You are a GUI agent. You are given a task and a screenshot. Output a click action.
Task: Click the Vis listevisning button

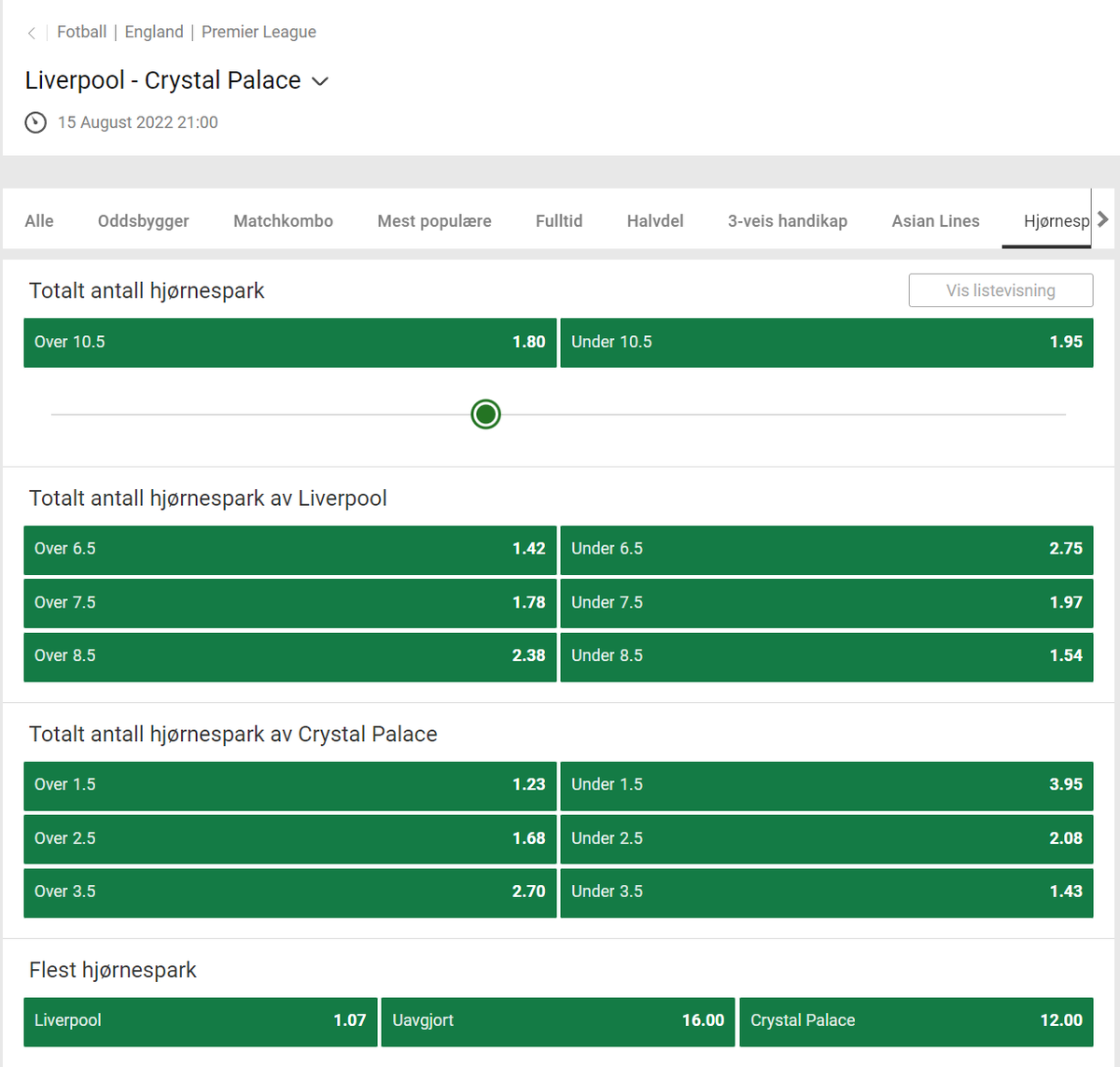pos(1001,290)
